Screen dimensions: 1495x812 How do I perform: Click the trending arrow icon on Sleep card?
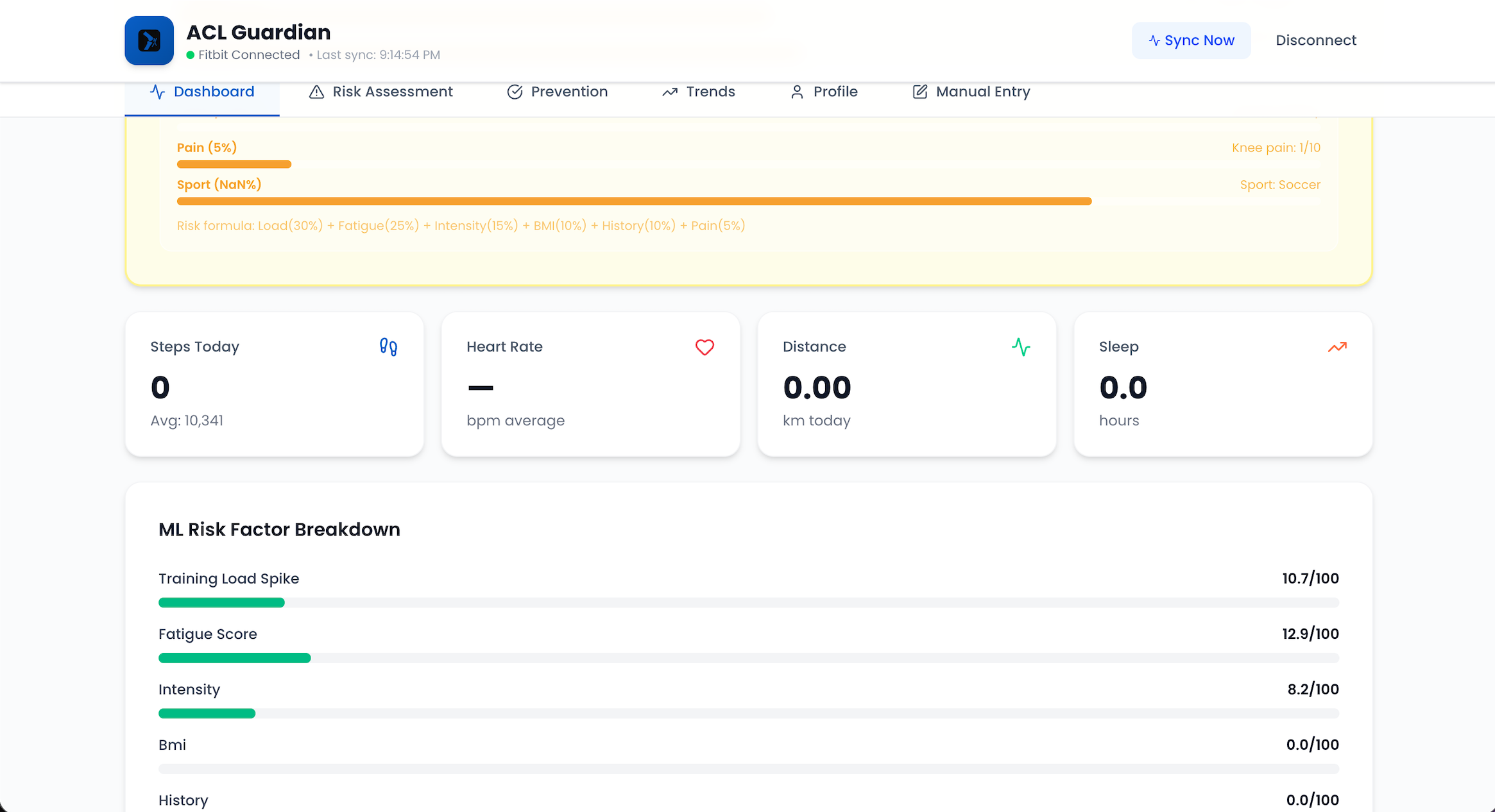pyautogui.click(x=1337, y=347)
